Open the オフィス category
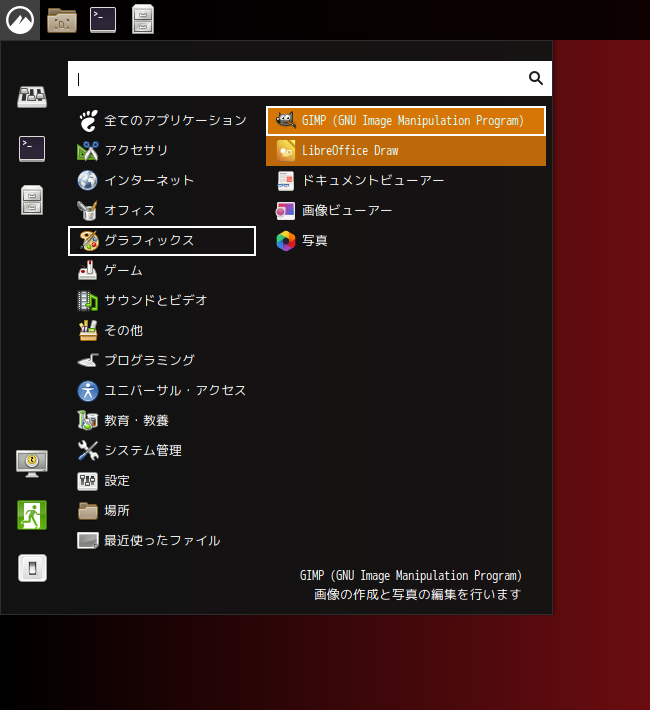 [x=162, y=211]
